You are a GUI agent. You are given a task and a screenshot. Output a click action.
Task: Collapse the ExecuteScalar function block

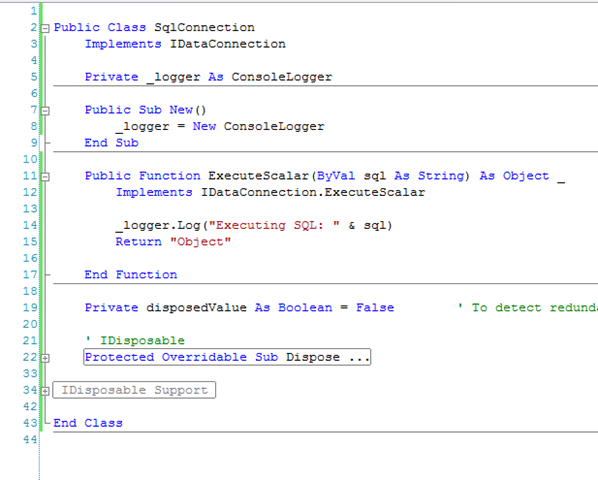pyautogui.click(x=45, y=177)
